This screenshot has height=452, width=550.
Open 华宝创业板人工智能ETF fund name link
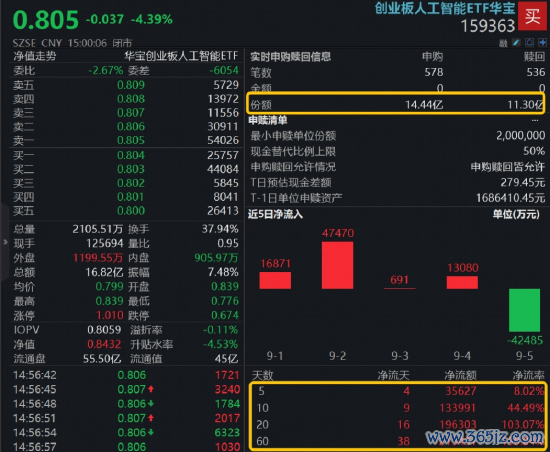(181, 56)
